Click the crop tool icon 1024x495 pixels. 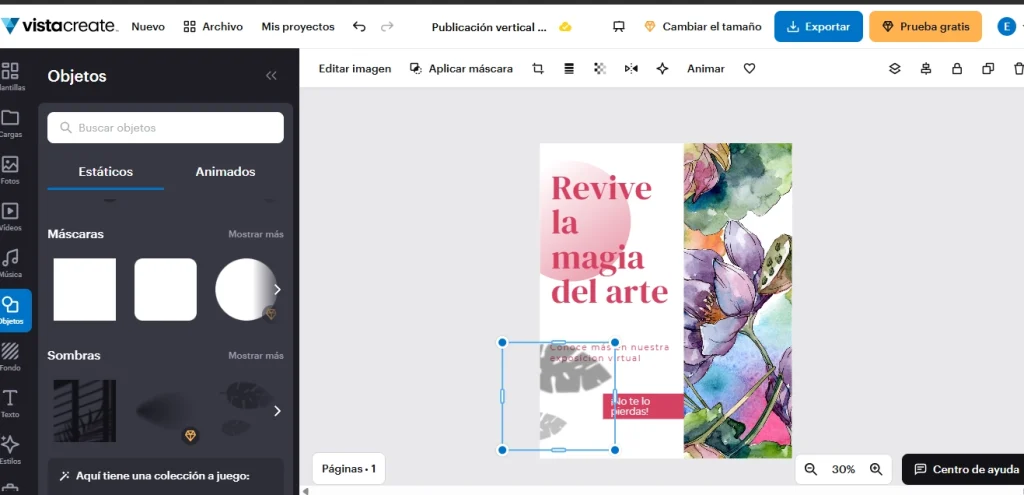(538, 69)
